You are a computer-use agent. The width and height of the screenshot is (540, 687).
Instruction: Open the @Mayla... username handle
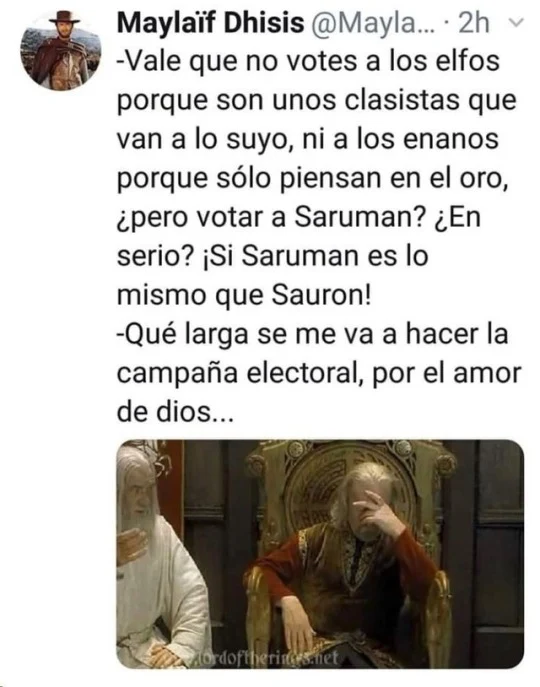[373, 23]
